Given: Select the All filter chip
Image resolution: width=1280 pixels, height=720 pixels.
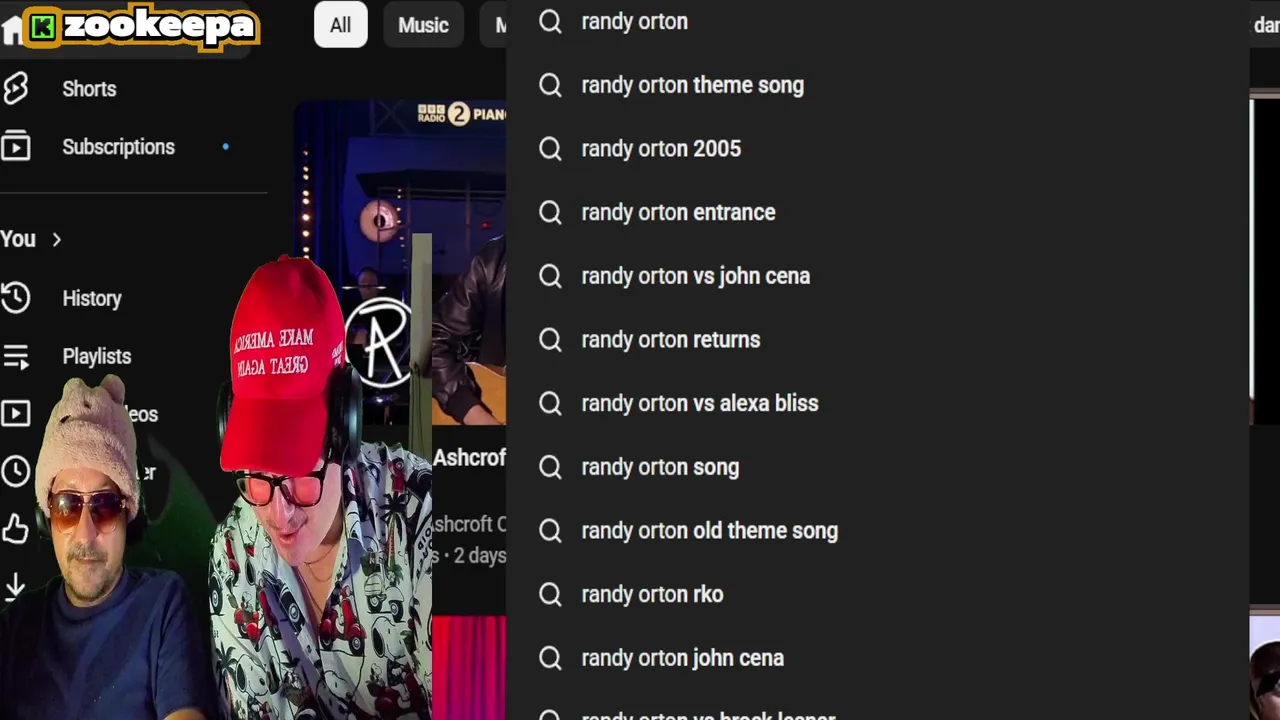Looking at the screenshot, I should pos(340,25).
